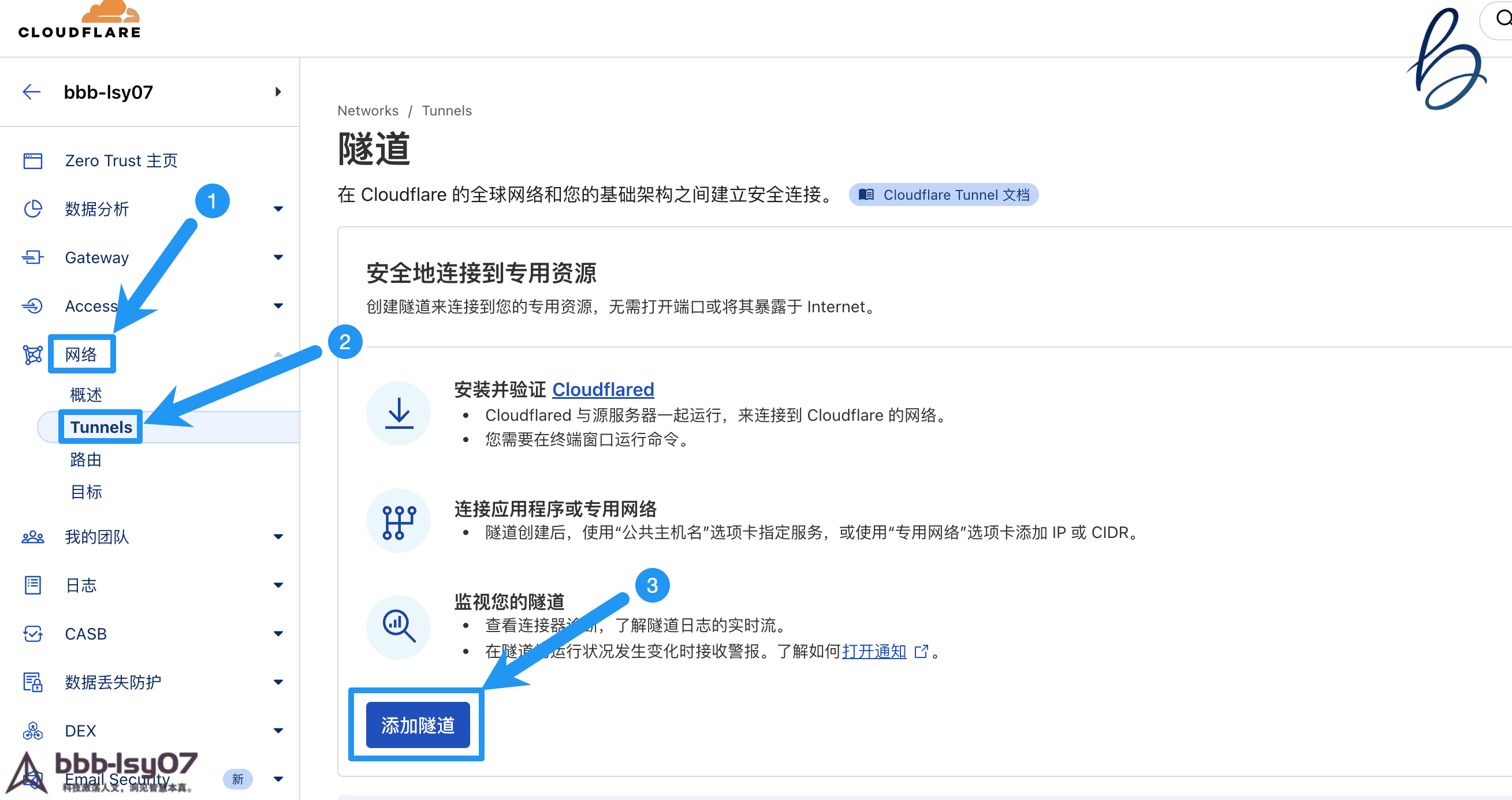Viewport: 1512px width, 800px height.
Task: Click the Access sidebar icon
Action: point(33,306)
